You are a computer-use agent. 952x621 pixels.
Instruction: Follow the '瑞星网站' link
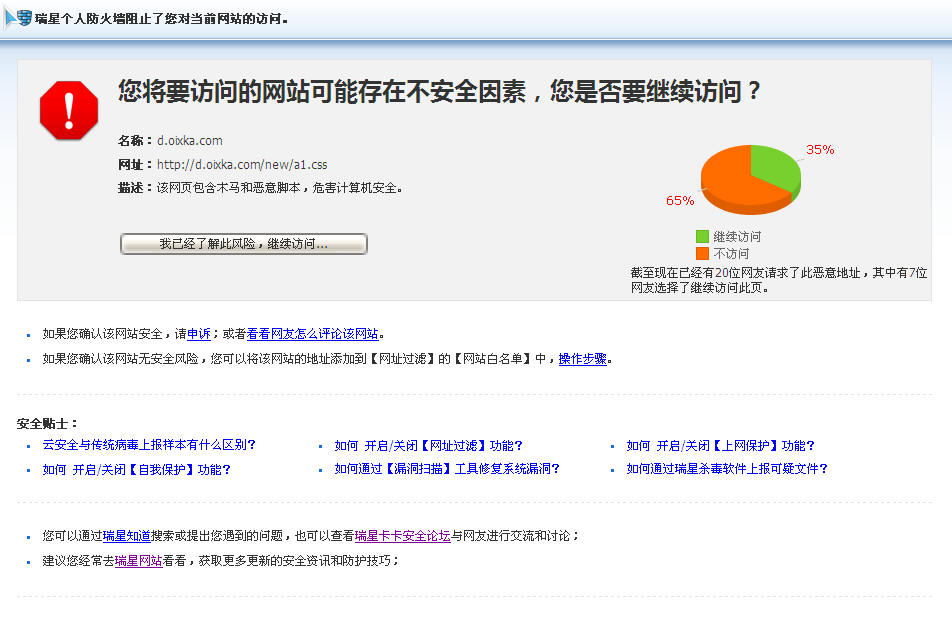coord(138,561)
